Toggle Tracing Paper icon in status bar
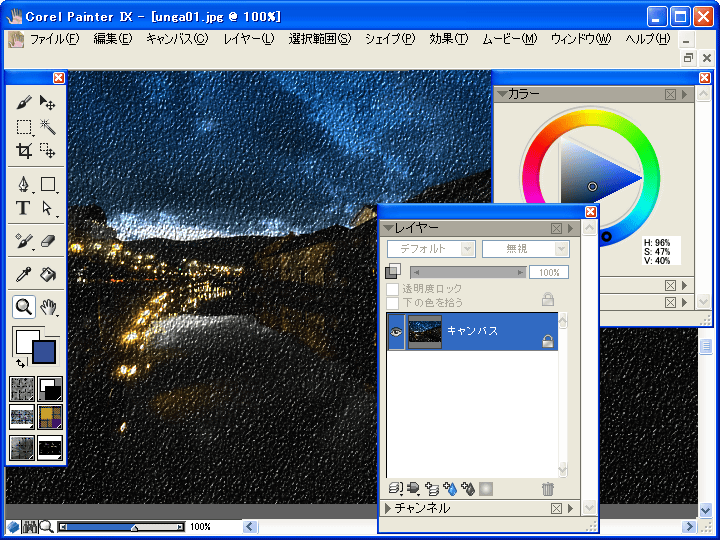The image size is (720, 540). [x=13, y=527]
